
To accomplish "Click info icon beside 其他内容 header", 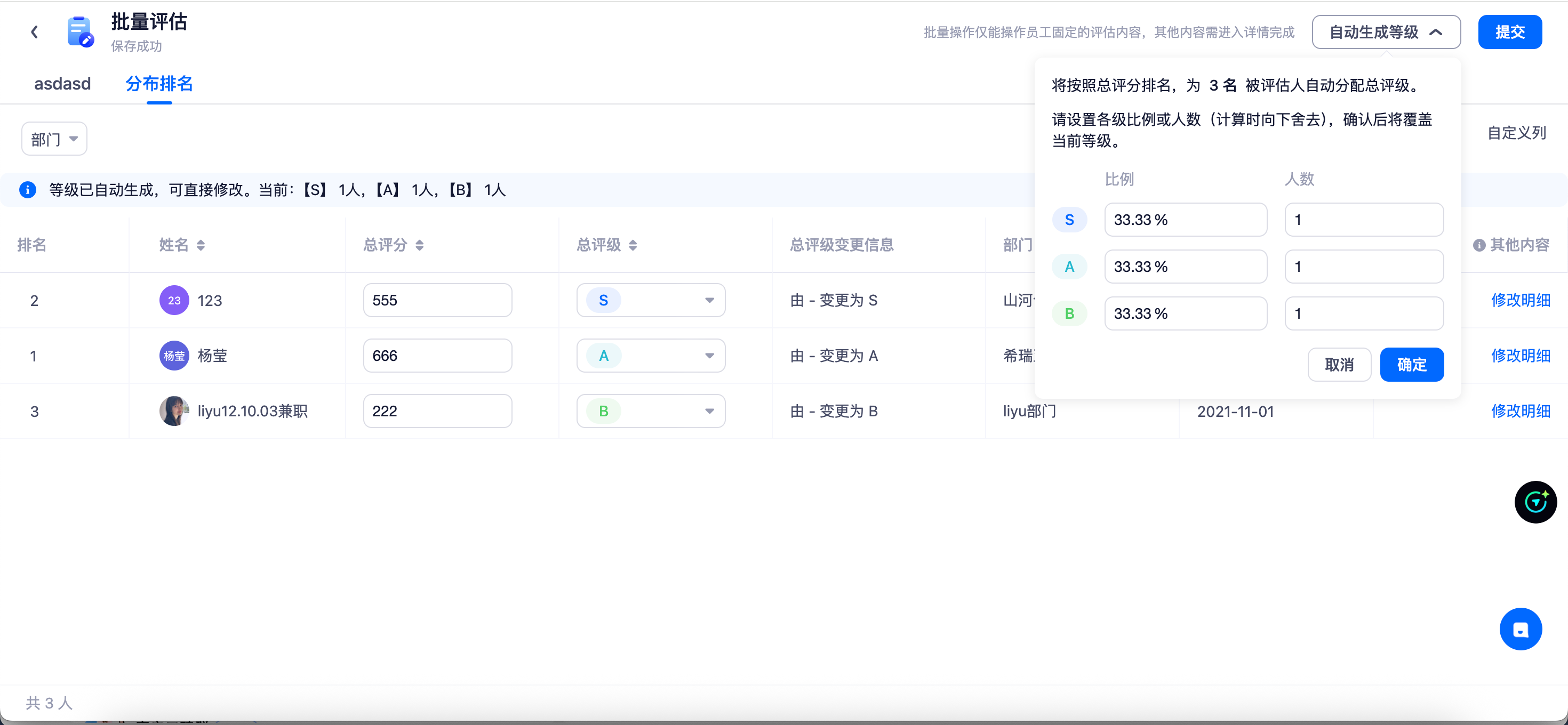I will [x=1479, y=245].
